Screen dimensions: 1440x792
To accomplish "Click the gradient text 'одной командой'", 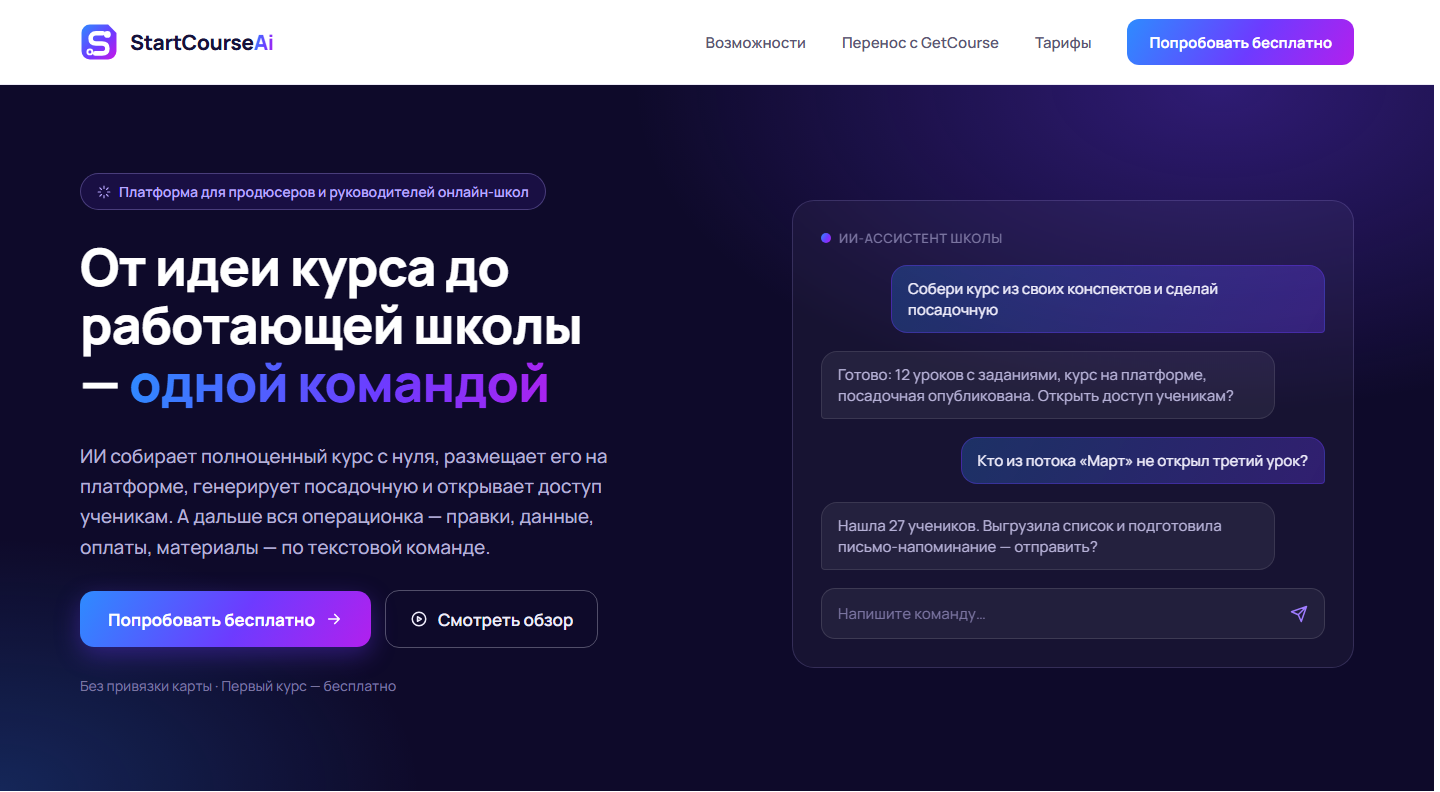I will pos(340,385).
